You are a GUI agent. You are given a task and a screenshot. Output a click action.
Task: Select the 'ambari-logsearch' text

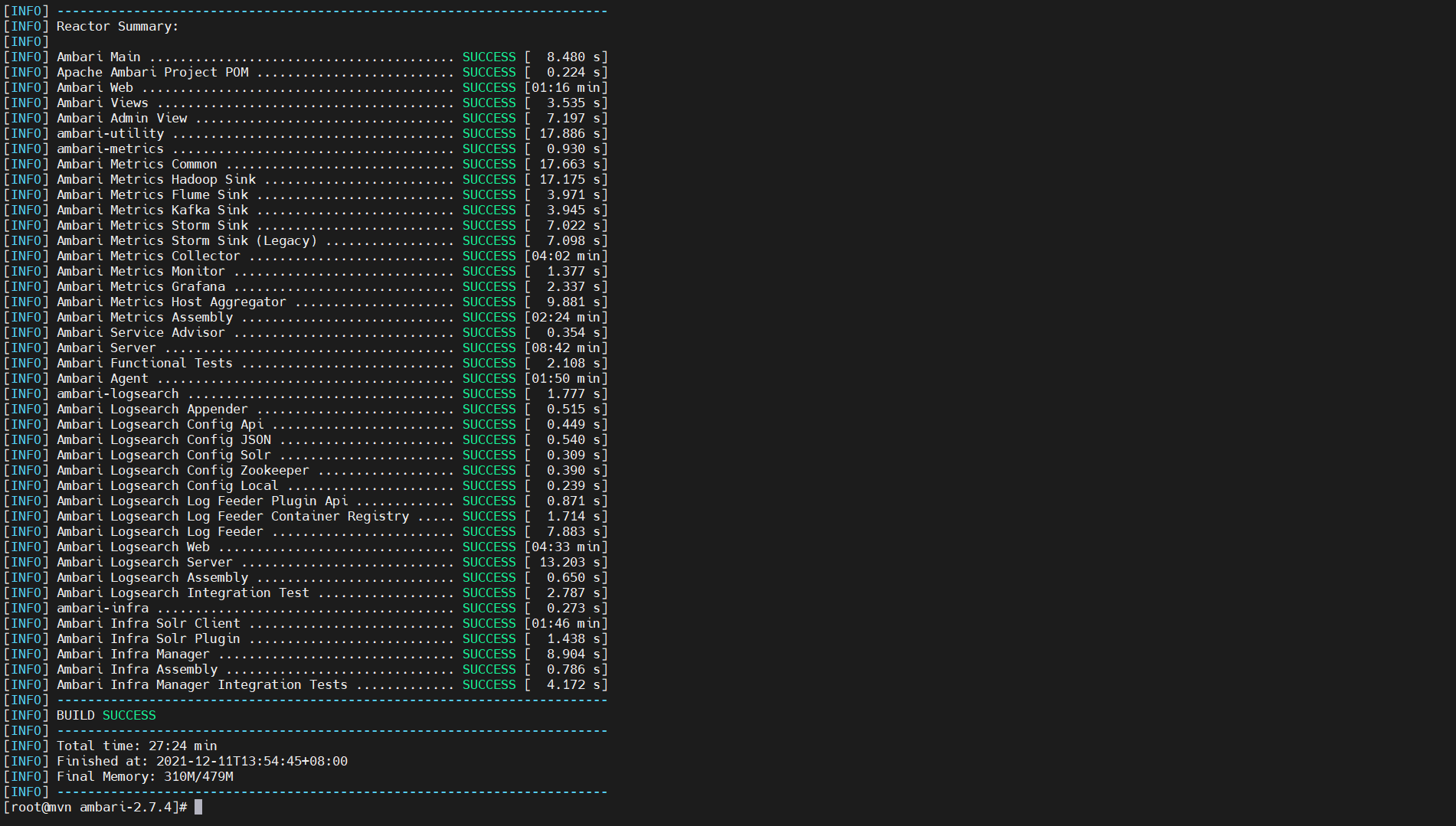pos(118,393)
